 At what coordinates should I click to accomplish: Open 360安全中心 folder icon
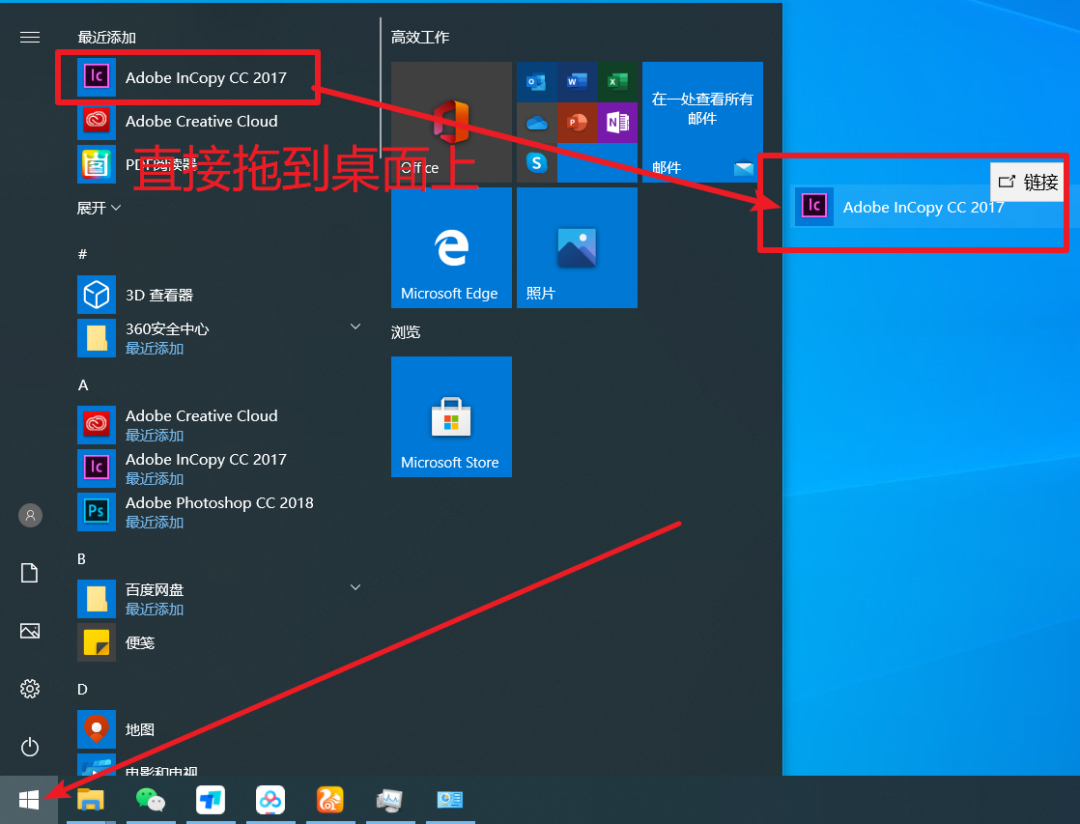coord(96,338)
